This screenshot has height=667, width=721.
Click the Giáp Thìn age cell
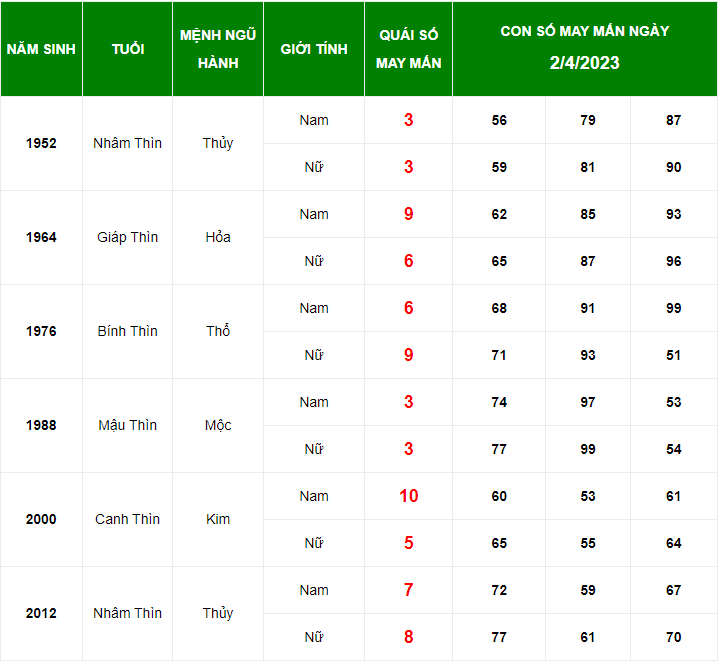point(127,238)
